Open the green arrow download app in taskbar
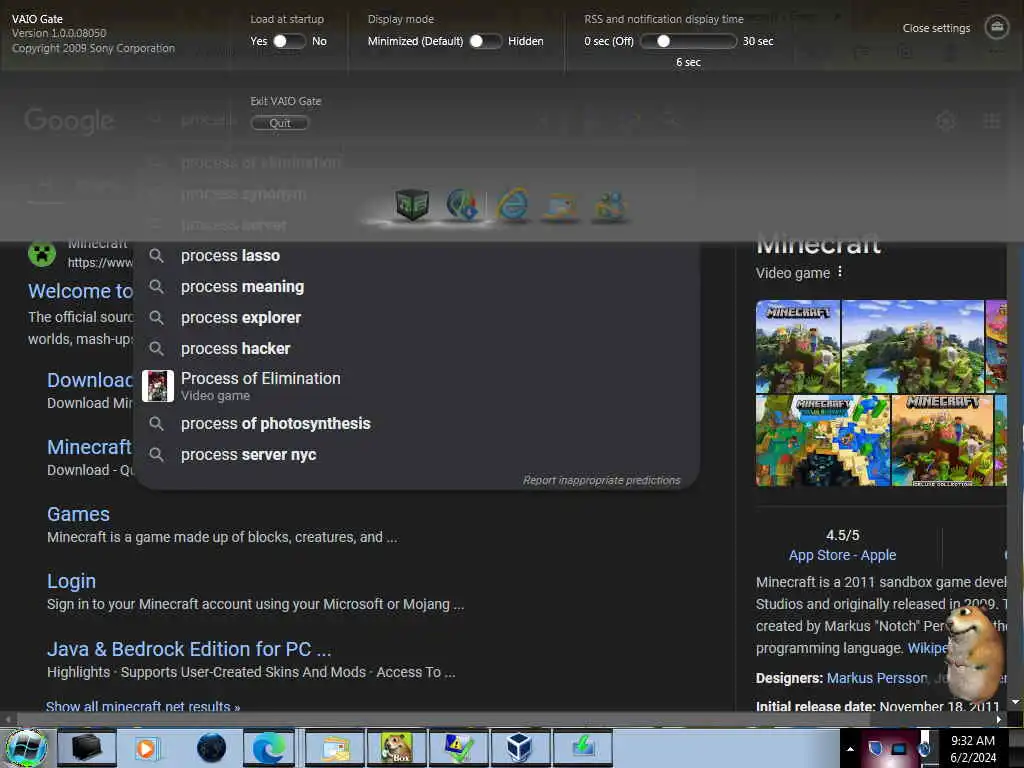This screenshot has width=1024, height=768. coord(583,748)
